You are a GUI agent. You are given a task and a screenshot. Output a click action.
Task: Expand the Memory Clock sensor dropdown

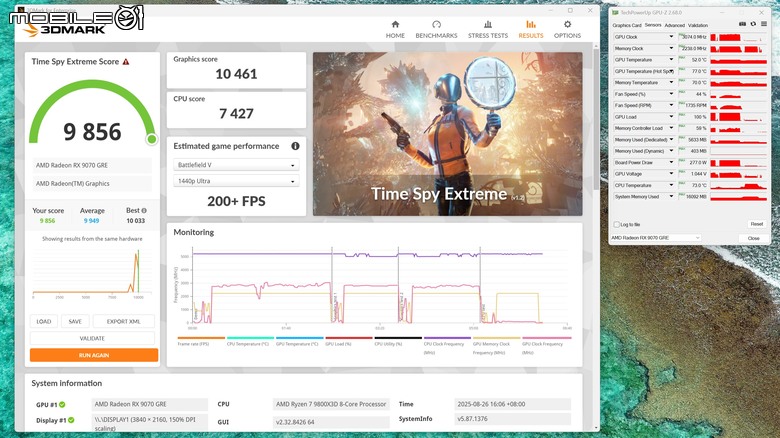671,48
